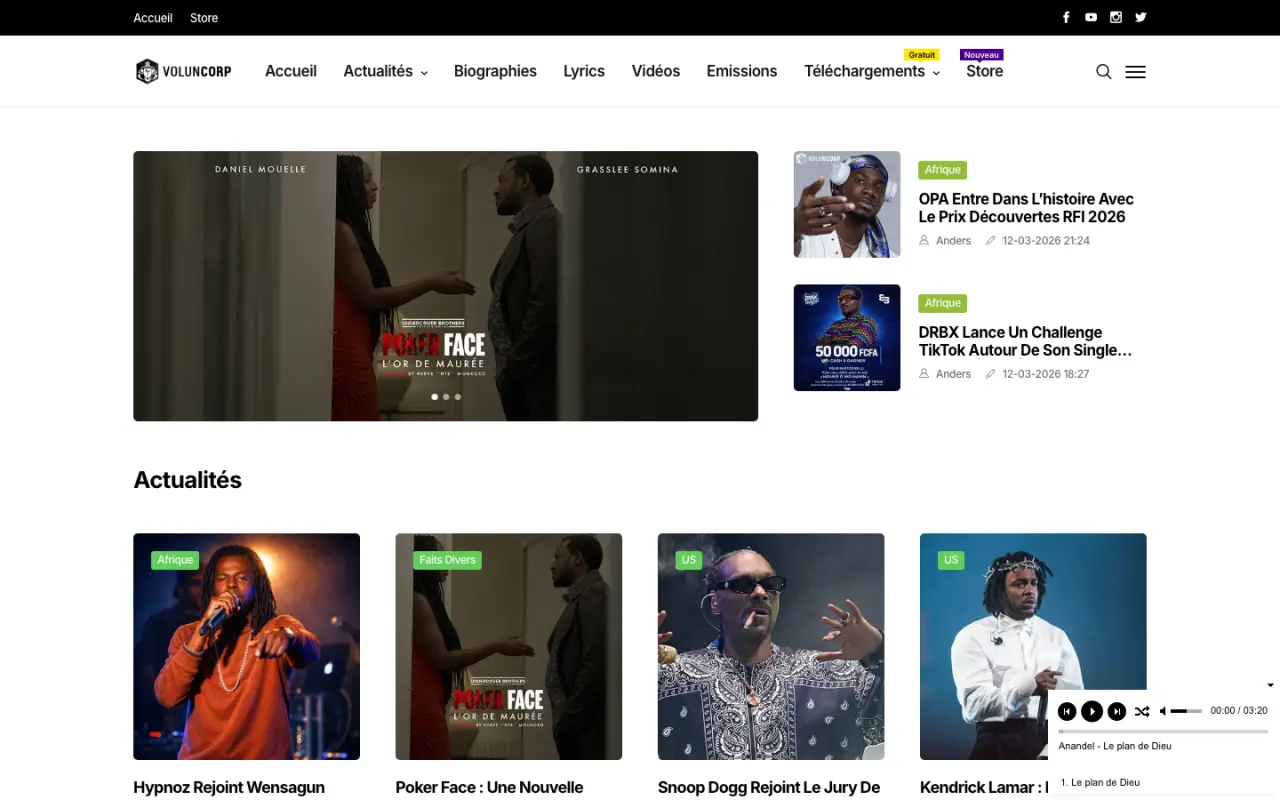Open the Twitter profile icon
The height and width of the screenshot is (800, 1280).
[x=1141, y=17]
